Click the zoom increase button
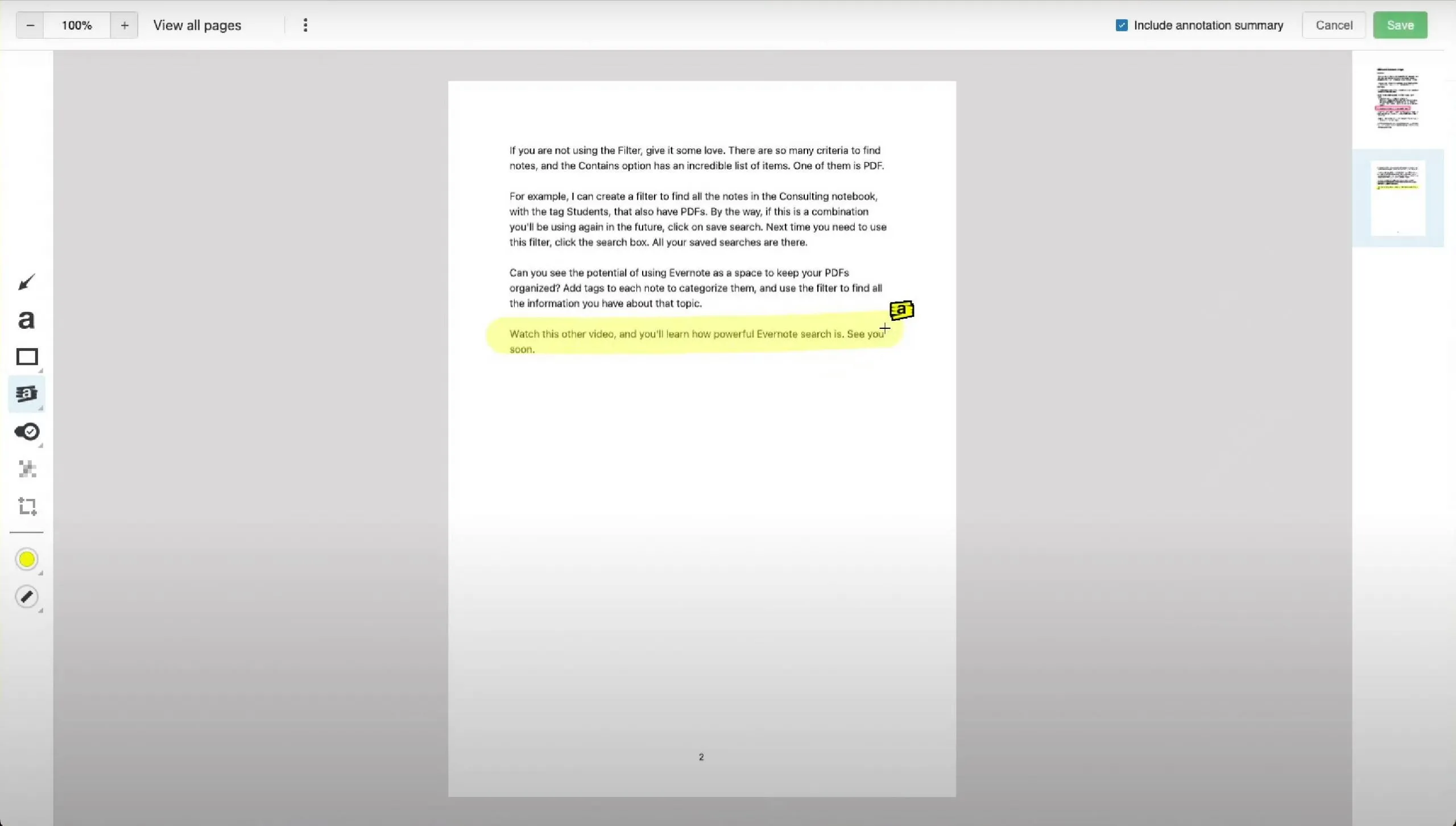Screen dimensions: 1456x826 tap(124, 25)
